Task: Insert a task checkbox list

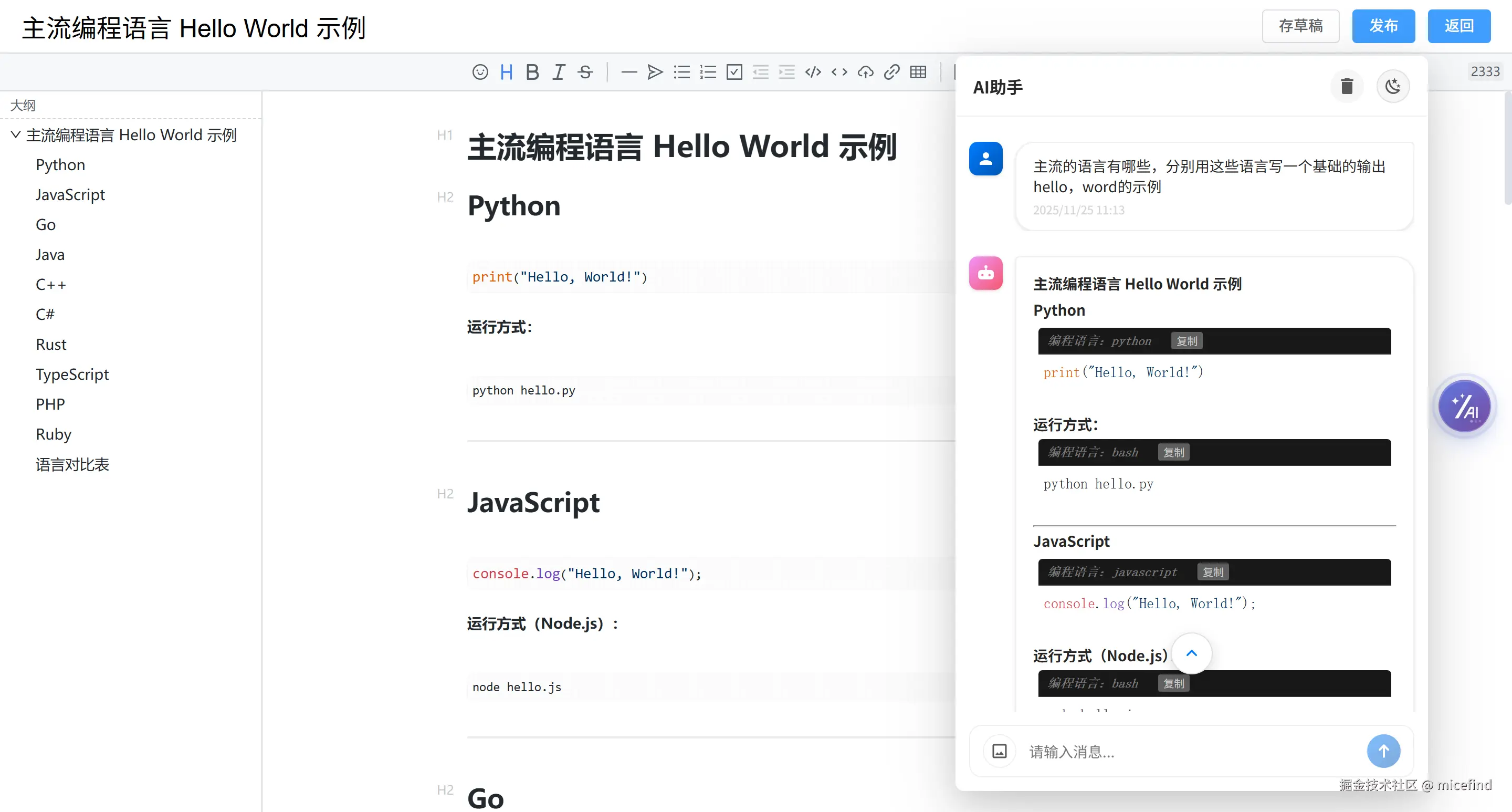Action: tap(734, 72)
